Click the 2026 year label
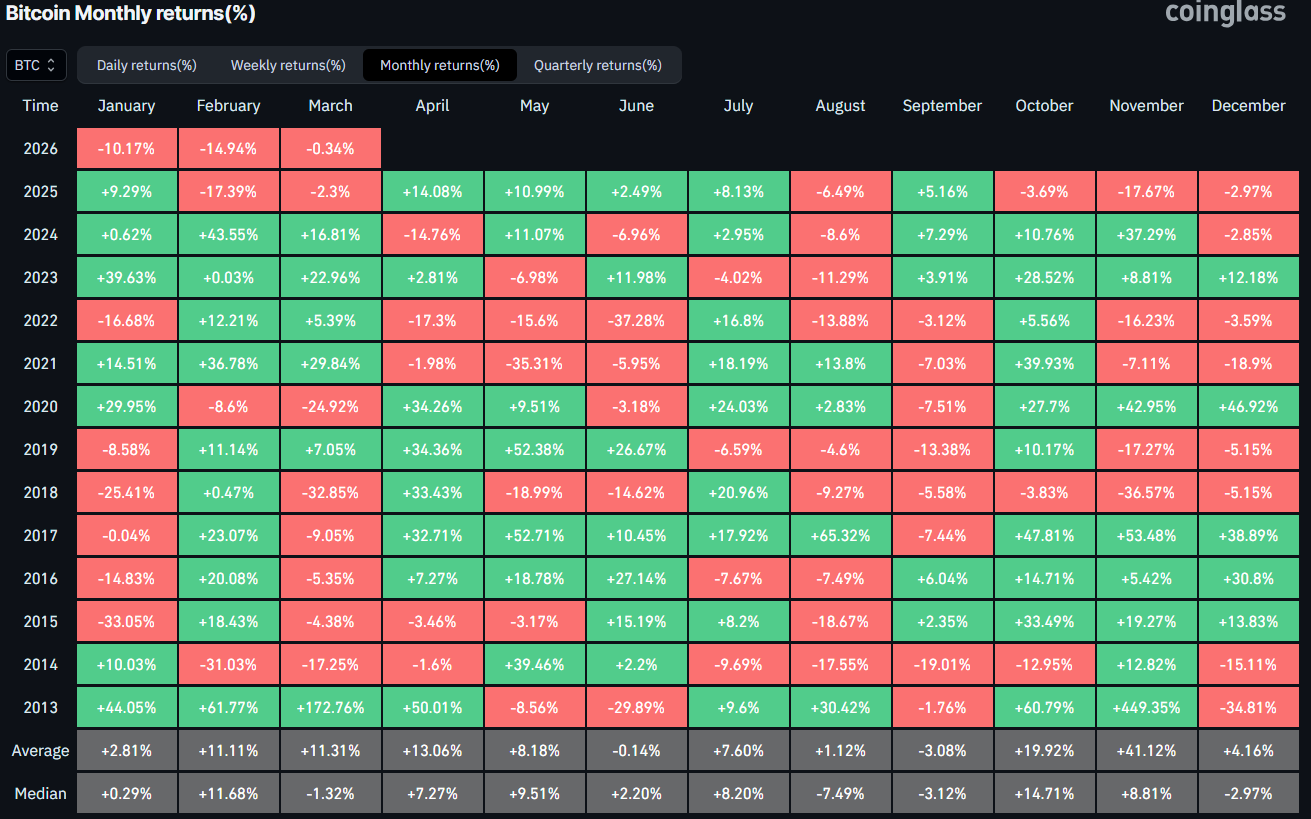Screen dimensions: 1311x819 (x=40, y=147)
